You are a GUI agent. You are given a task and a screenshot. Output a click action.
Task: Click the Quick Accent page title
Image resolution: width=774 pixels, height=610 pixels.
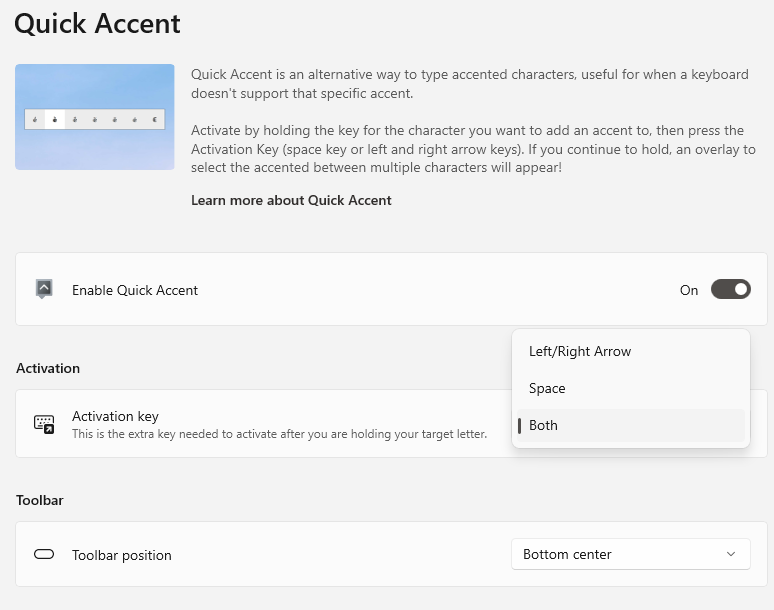pos(97,23)
